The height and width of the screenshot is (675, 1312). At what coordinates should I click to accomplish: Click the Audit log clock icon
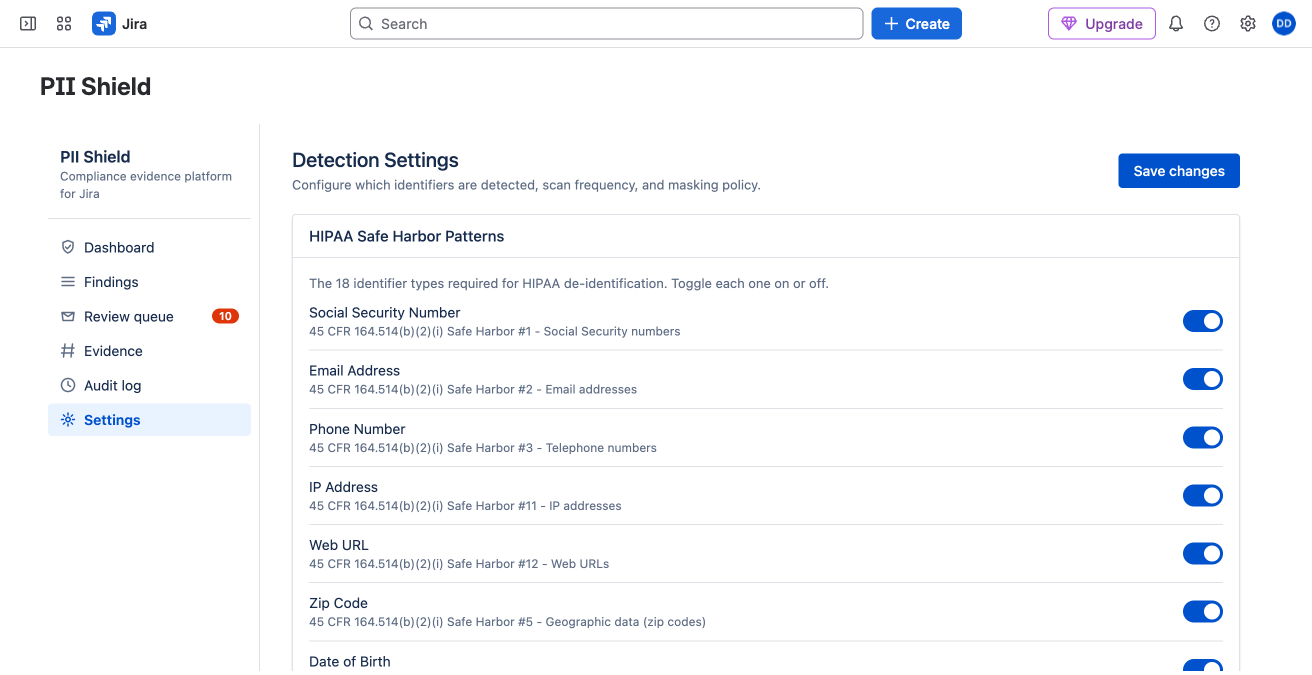(68, 385)
